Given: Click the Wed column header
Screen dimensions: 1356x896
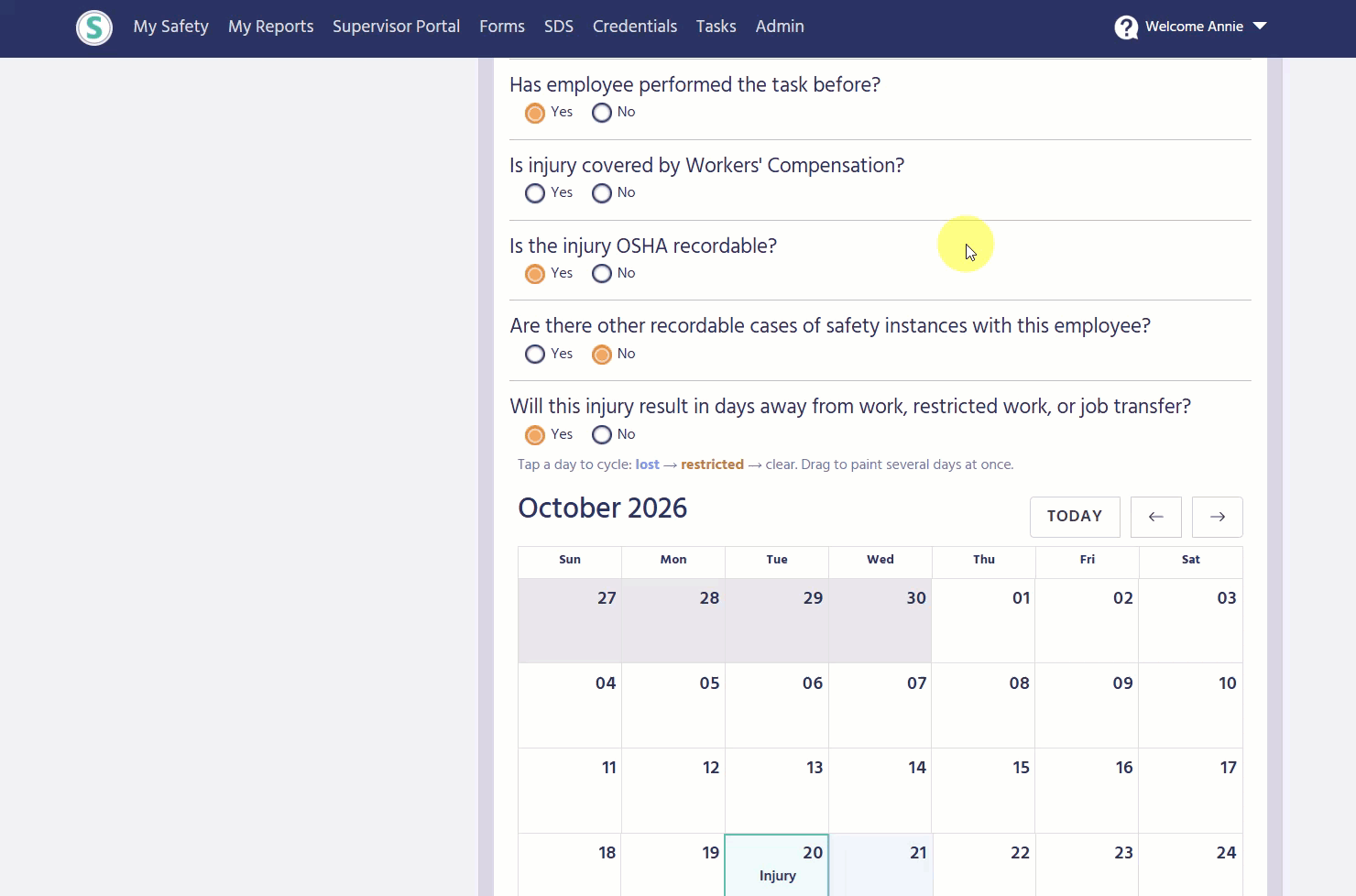Looking at the screenshot, I should (880, 560).
